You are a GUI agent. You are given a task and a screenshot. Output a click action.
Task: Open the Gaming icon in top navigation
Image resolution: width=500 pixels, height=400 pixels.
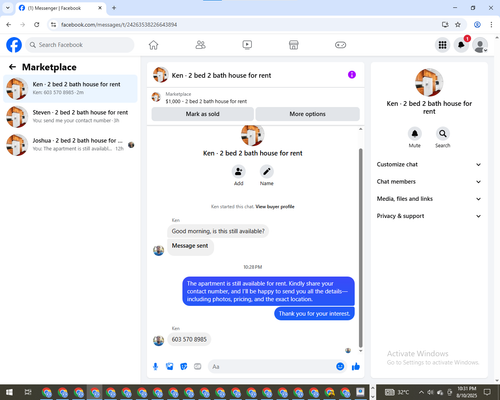pos(340,45)
